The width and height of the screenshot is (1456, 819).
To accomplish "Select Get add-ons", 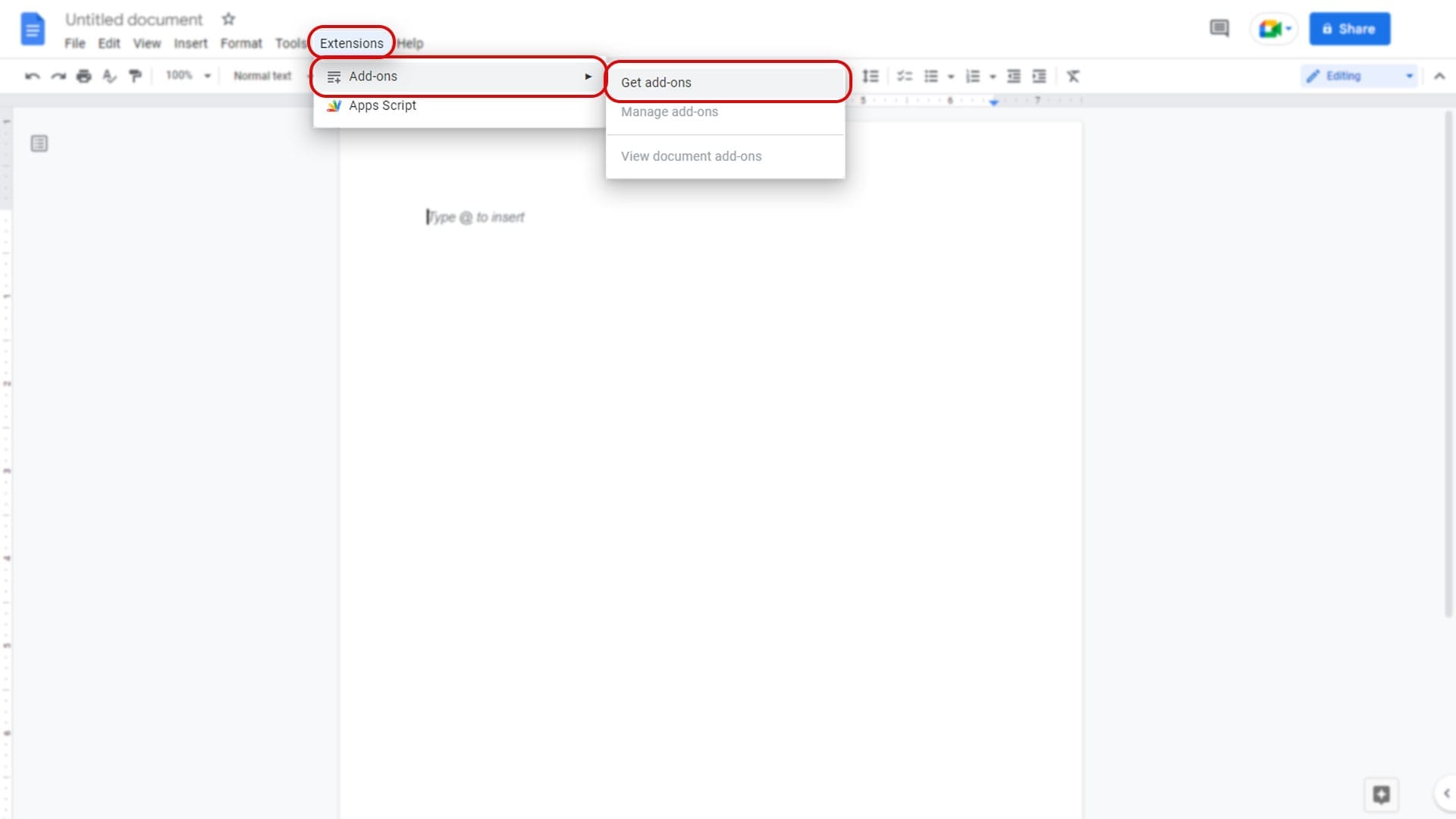I will (726, 82).
